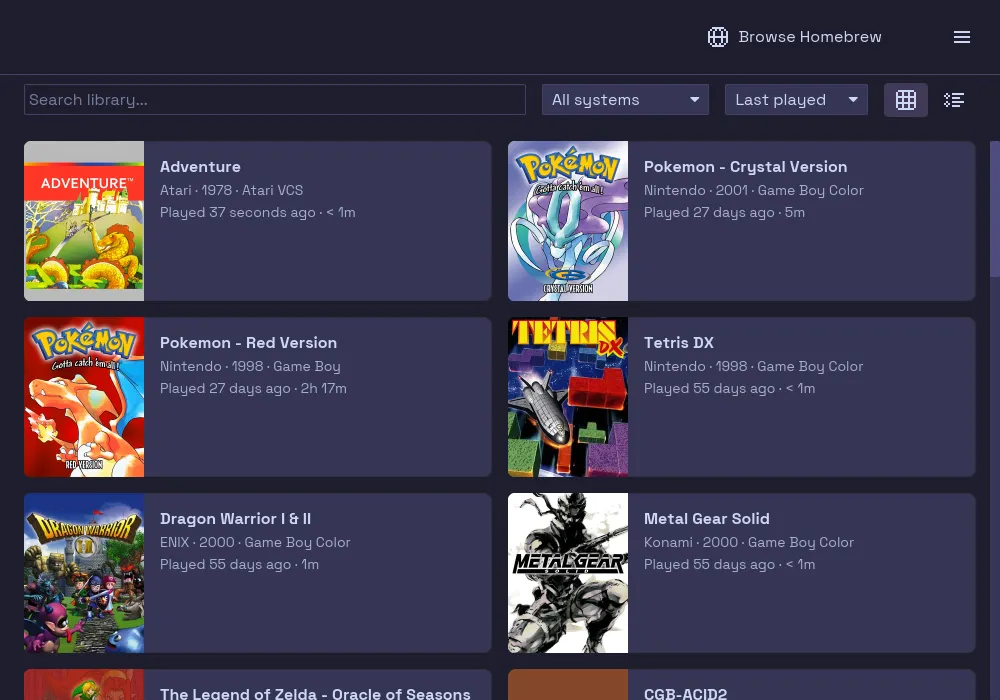Click 'Played 55 days ago · 1m' text
This screenshot has width=1000, height=700.
tap(239, 564)
